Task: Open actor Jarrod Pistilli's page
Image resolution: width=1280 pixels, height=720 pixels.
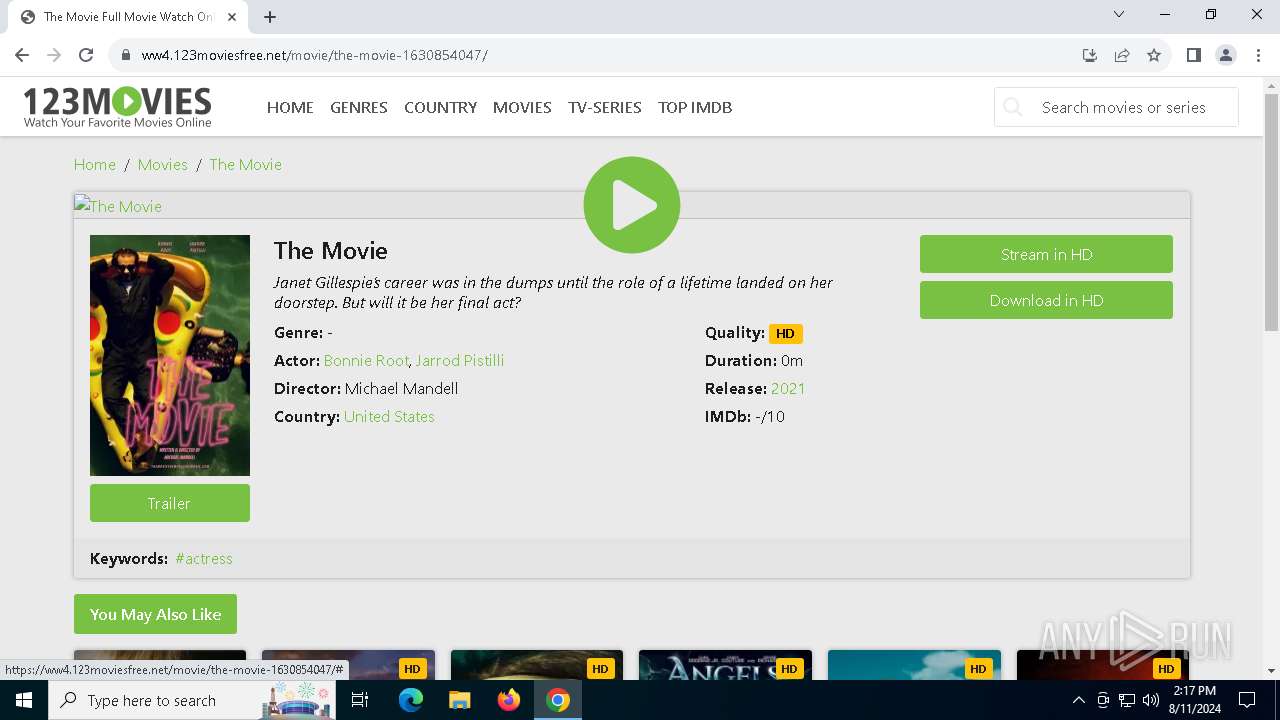Action: pos(460,360)
